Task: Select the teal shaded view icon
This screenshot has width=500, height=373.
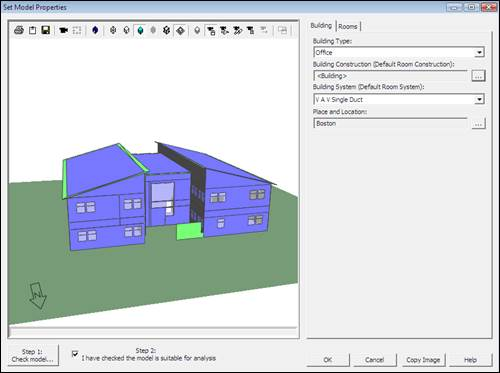Action: pos(141,31)
